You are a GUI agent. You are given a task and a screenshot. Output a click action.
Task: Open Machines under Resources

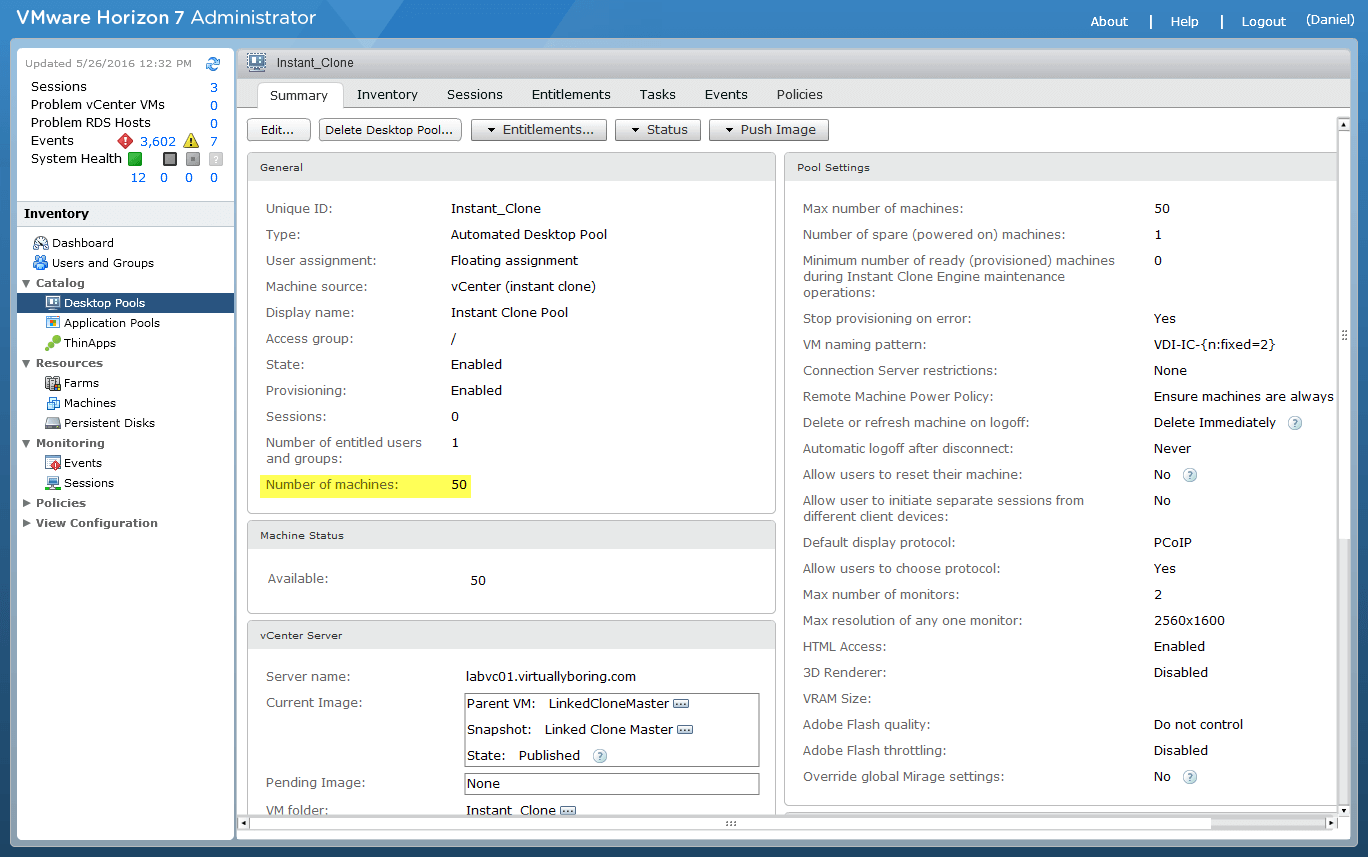click(81, 403)
